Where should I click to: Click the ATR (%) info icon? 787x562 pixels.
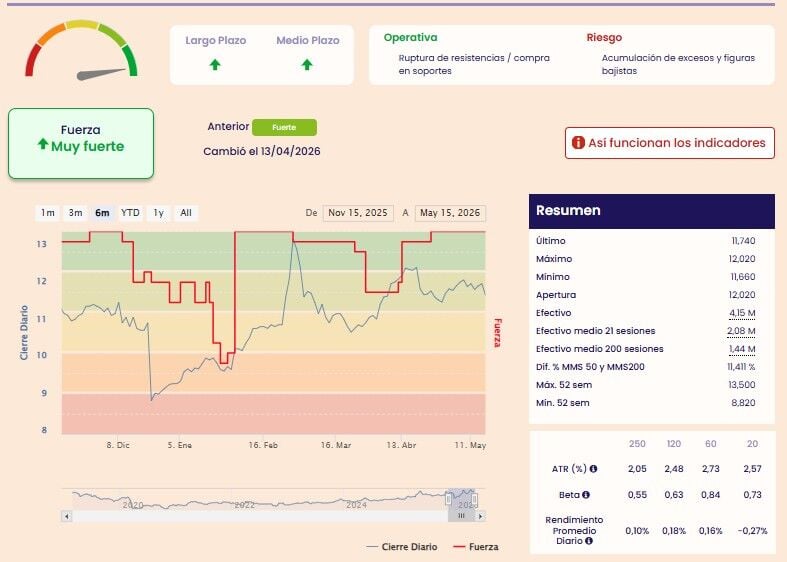(x=593, y=469)
